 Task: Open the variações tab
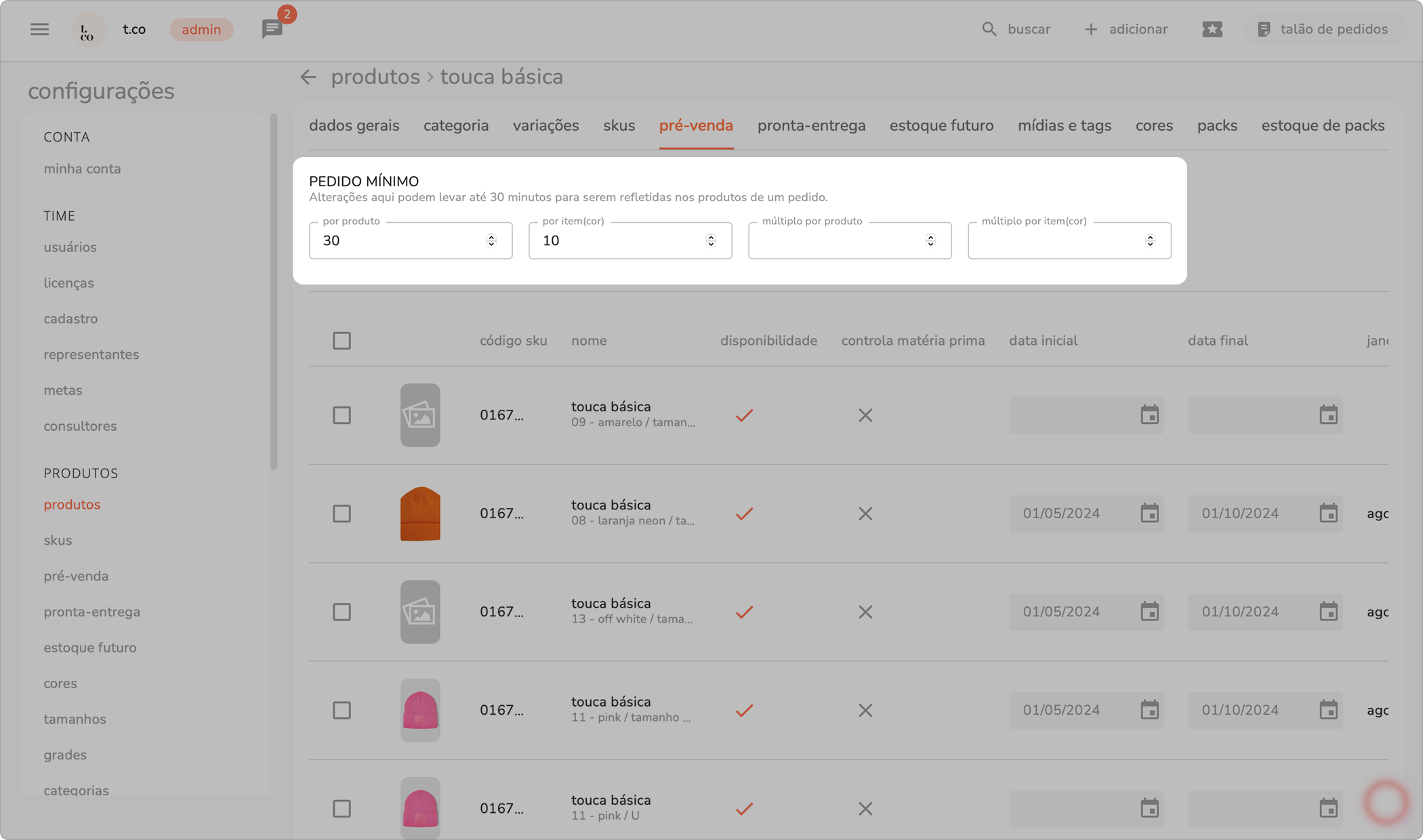[545, 126]
